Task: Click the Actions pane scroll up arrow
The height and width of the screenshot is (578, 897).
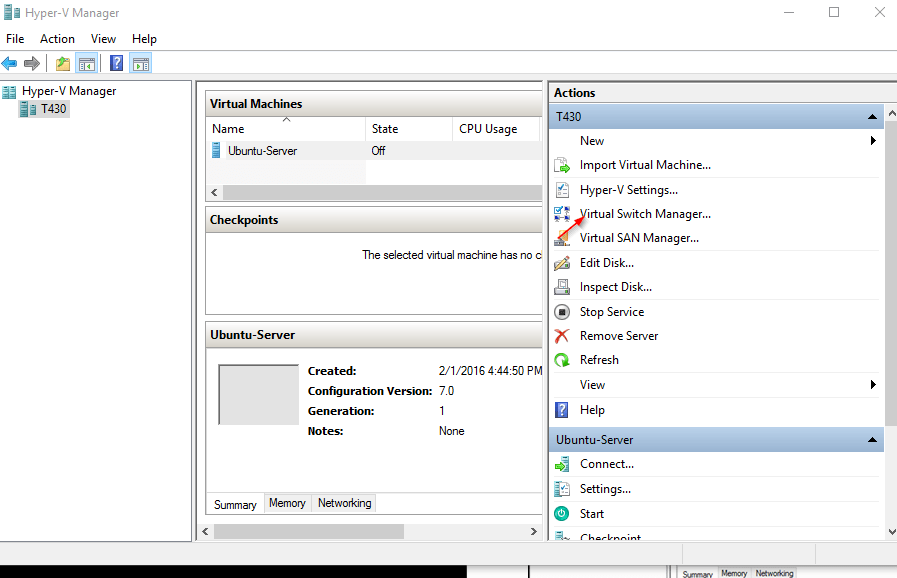Action: click(891, 114)
